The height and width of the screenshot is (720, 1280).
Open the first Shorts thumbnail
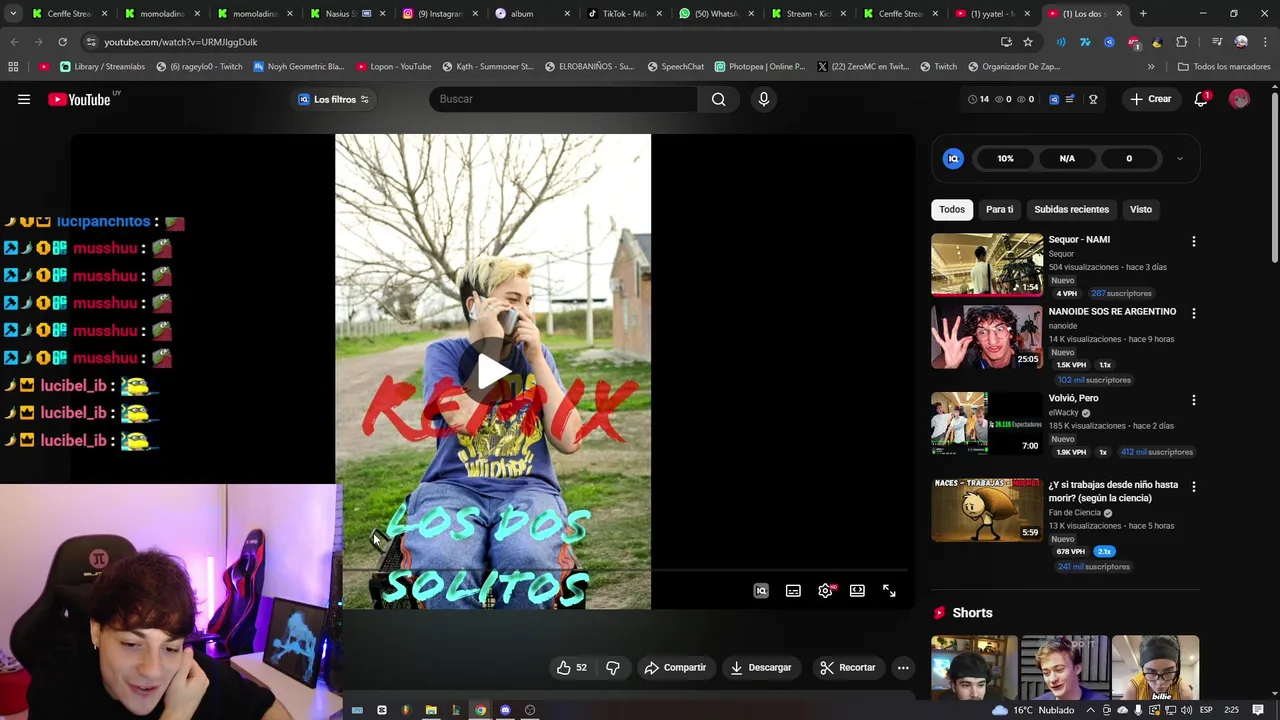point(974,668)
